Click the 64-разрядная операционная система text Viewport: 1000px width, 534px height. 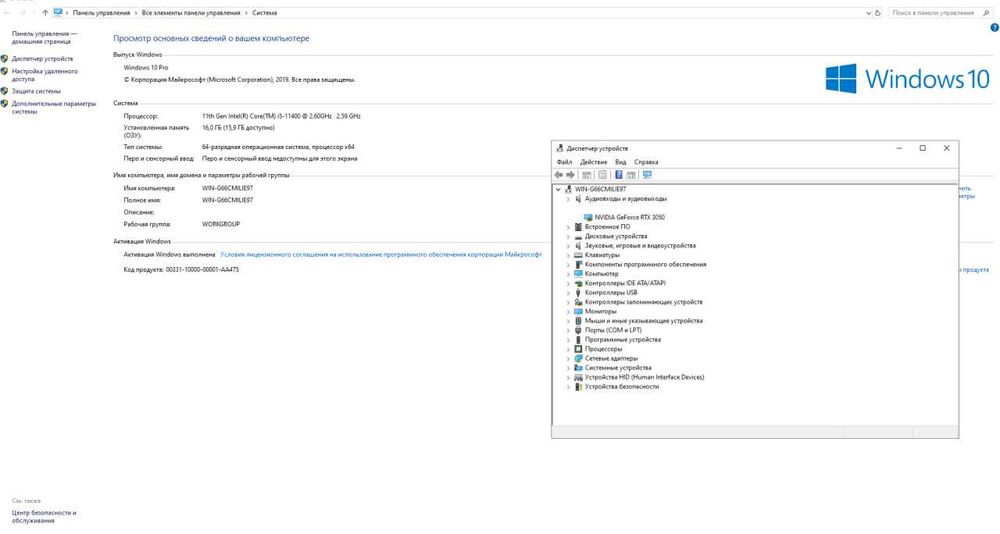pyautogui.click(x=278, y=147)
